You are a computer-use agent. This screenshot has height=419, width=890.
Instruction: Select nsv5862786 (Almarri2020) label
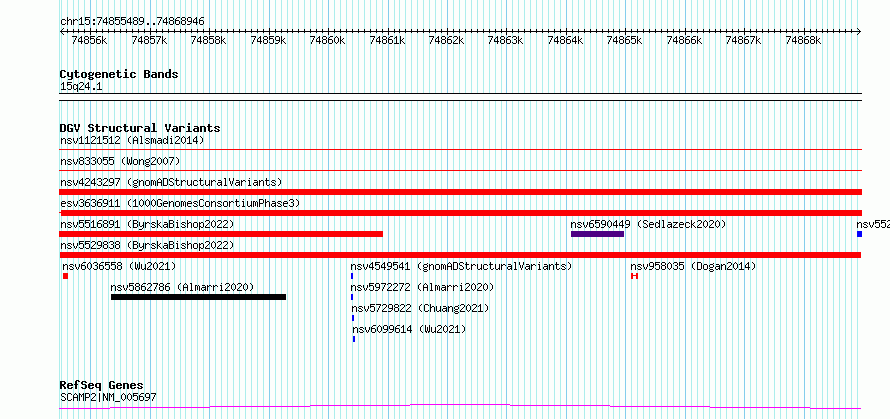point(182,287)
